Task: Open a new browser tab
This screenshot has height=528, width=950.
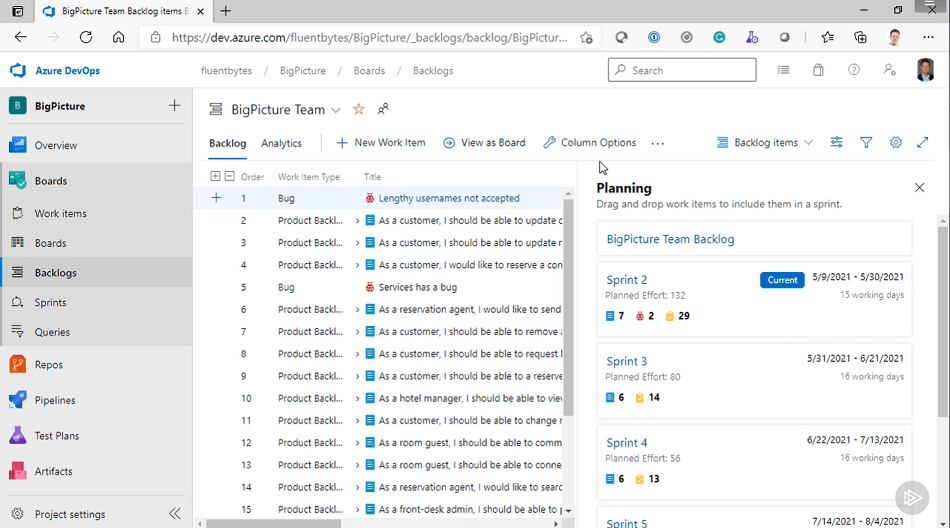Action: tap(225, 11)
